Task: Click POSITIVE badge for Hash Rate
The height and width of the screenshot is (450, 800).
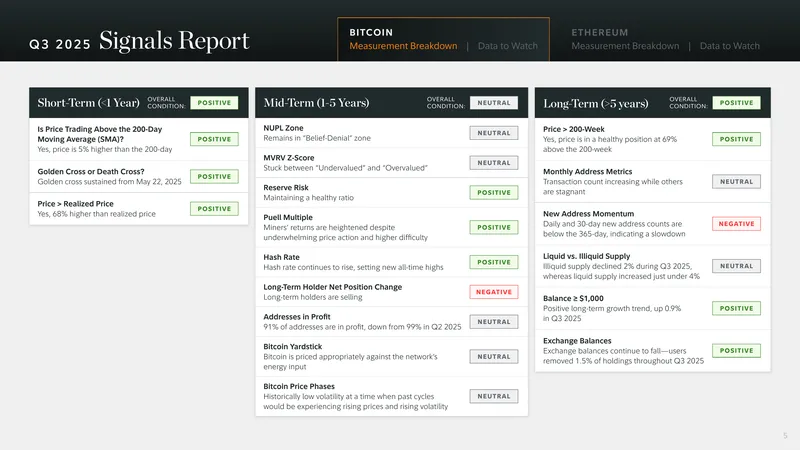Action: coord(494,262)
